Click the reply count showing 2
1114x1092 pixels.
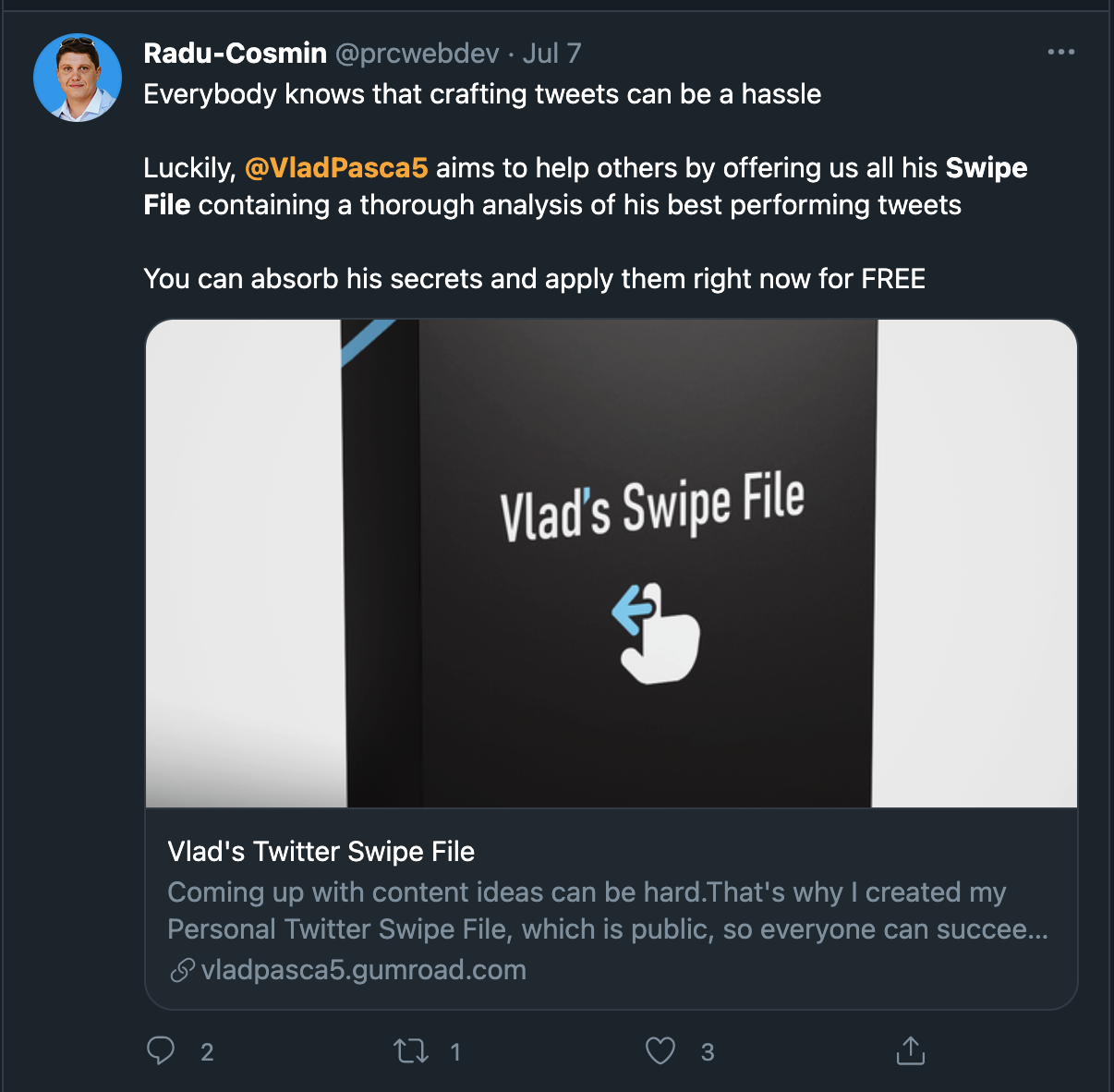(x=207, y=1052)
